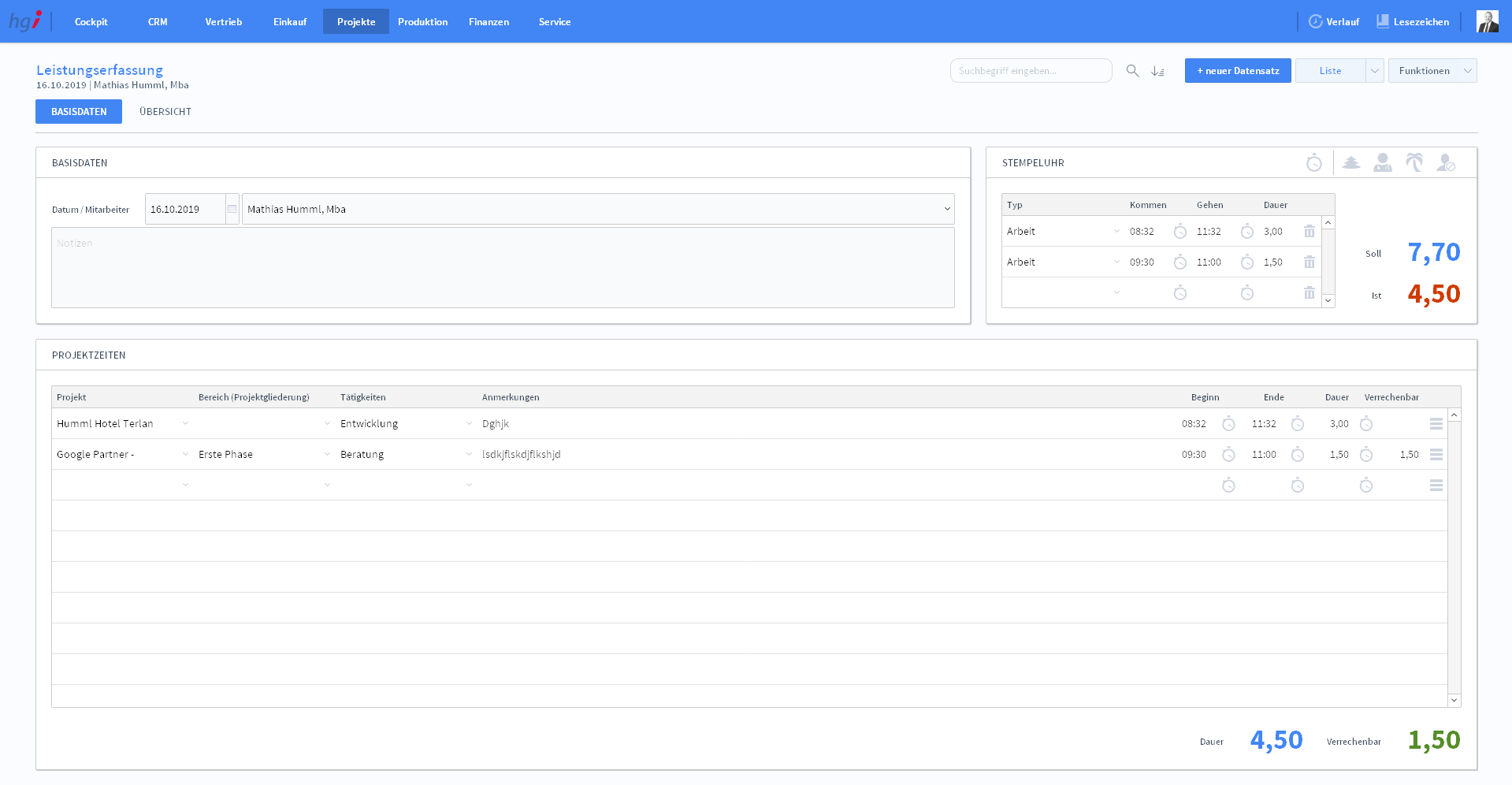Click the blocked user icon in Stempeluhr

tap(1445, 163)
